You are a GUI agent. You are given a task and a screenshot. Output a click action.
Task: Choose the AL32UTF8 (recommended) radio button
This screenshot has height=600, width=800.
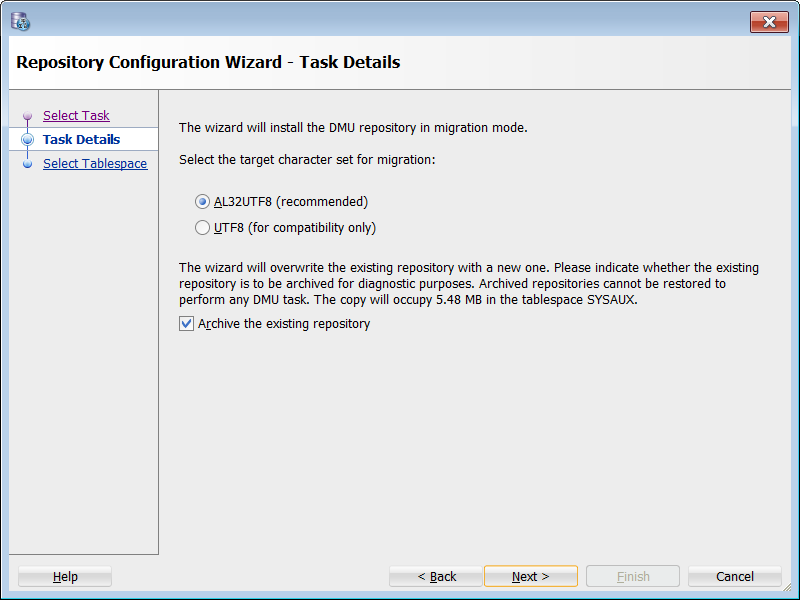[203, 202]
